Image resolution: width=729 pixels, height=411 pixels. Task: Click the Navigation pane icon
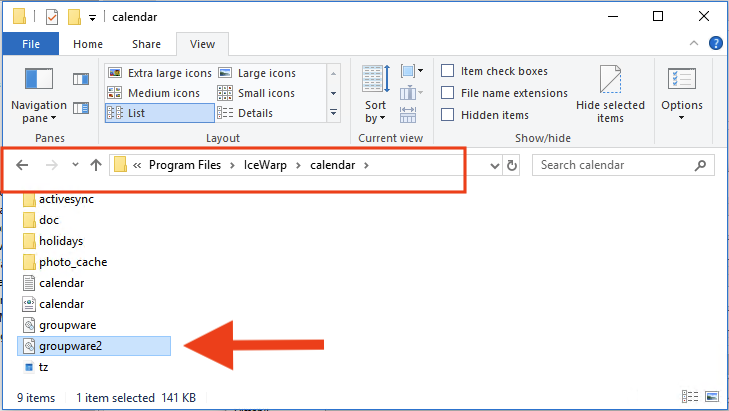click(39, 79)
